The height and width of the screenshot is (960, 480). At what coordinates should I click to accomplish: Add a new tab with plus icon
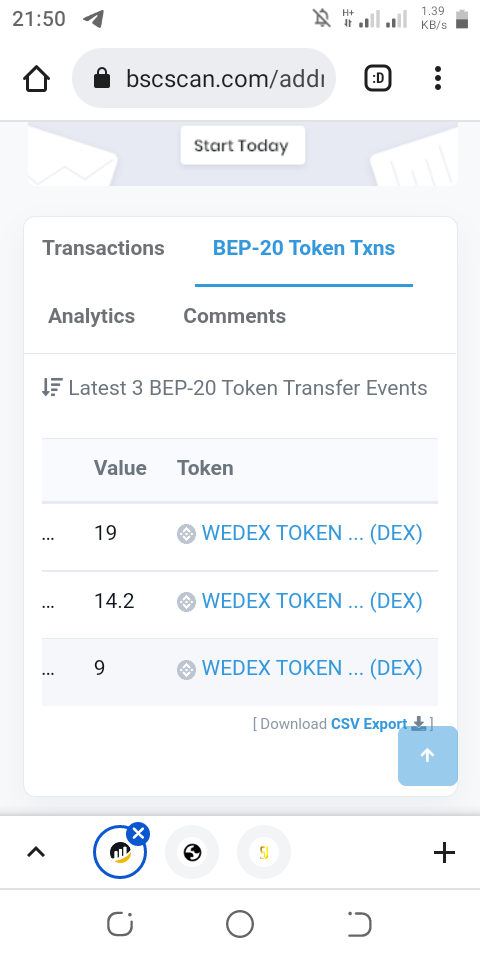pyautogui.click(x=444, y=852)
